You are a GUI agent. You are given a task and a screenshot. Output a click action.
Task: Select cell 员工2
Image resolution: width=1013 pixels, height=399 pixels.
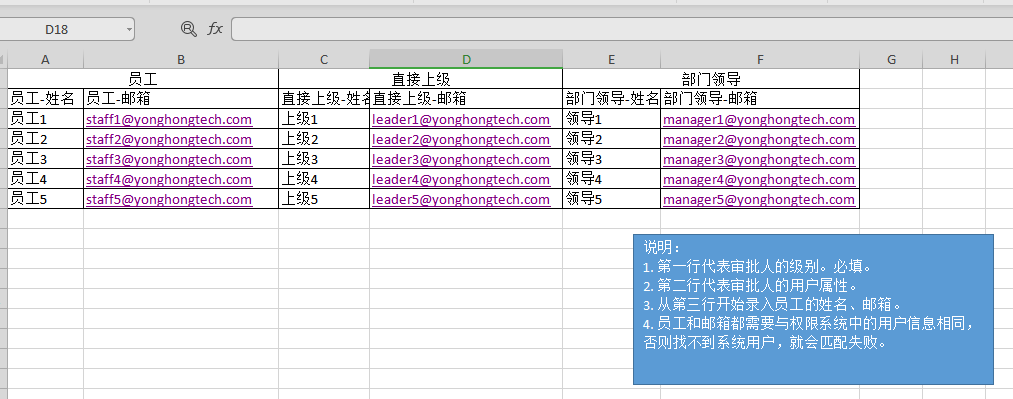[45, 139]
